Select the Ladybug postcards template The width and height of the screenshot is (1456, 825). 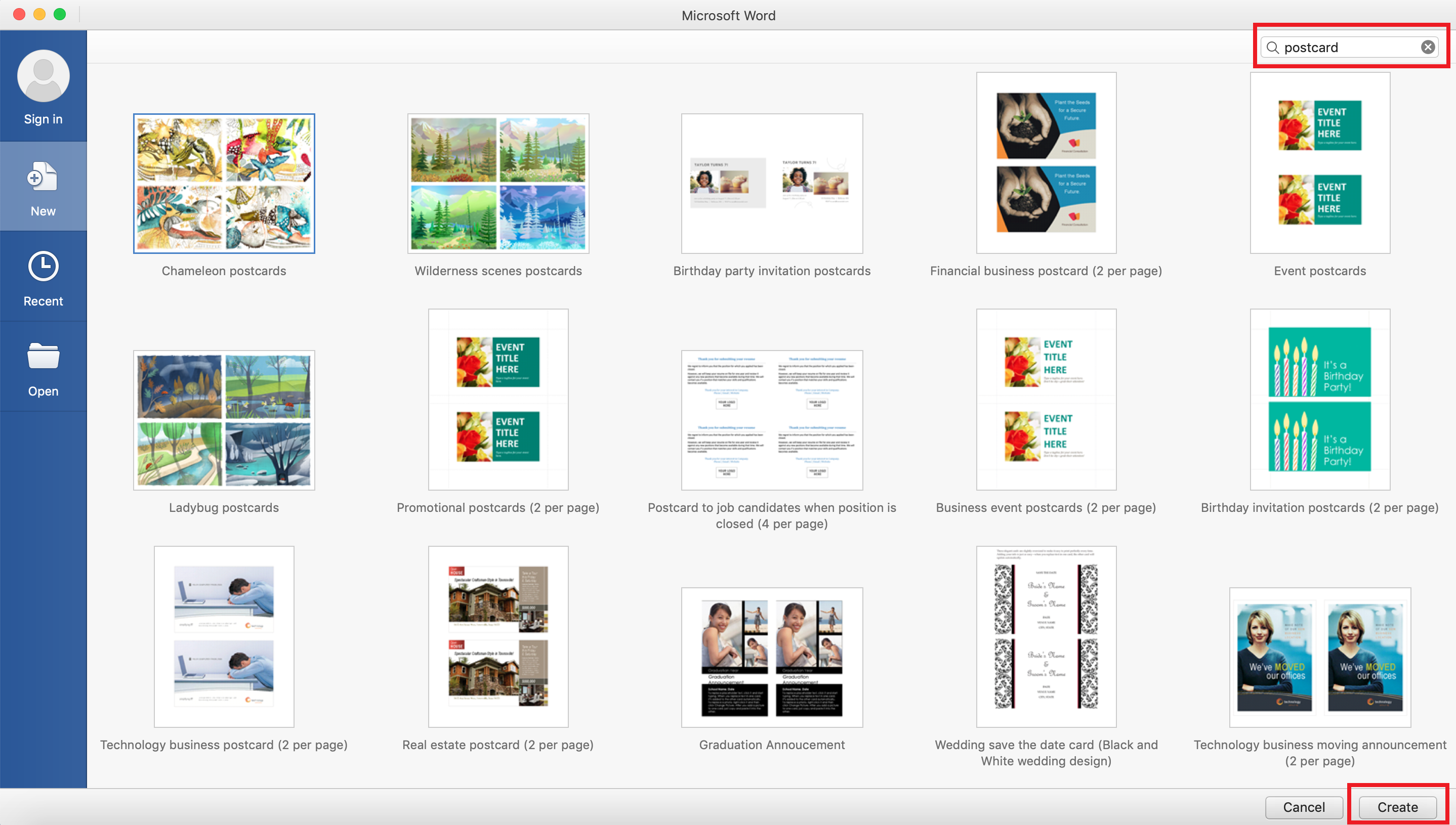coord(223,420)
